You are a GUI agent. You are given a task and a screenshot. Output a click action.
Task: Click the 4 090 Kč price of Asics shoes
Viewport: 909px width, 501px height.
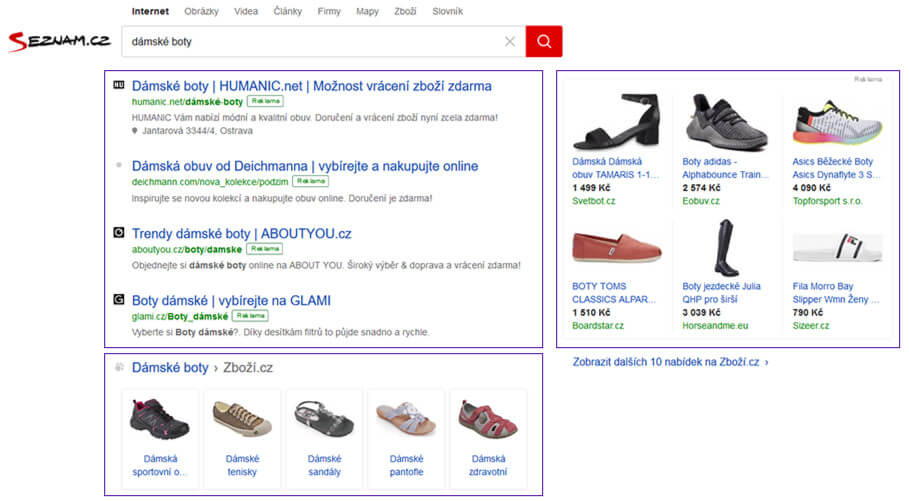[x=812, y=188]
